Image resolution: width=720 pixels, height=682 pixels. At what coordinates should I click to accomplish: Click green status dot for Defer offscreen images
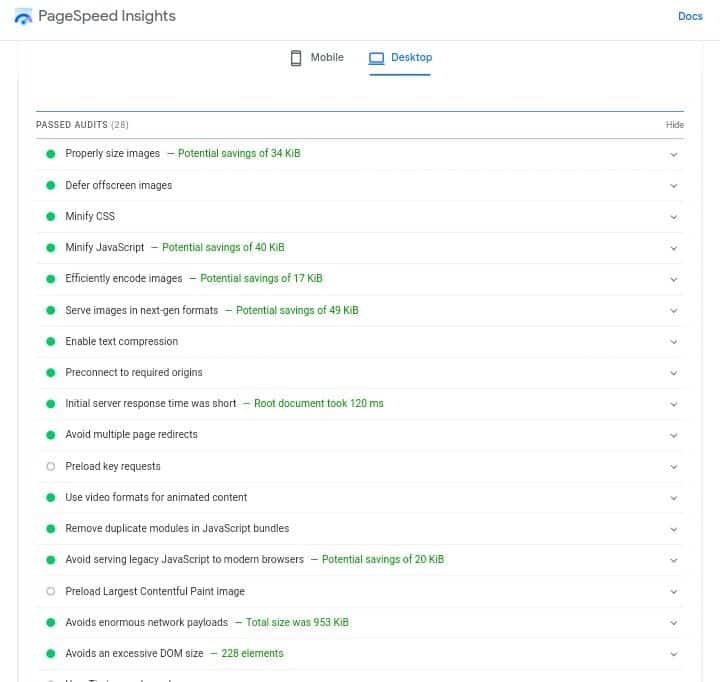pos(51,185)
